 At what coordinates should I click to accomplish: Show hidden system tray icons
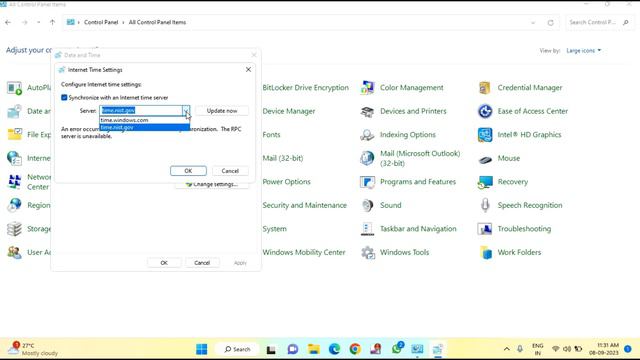tap(507, 349)
